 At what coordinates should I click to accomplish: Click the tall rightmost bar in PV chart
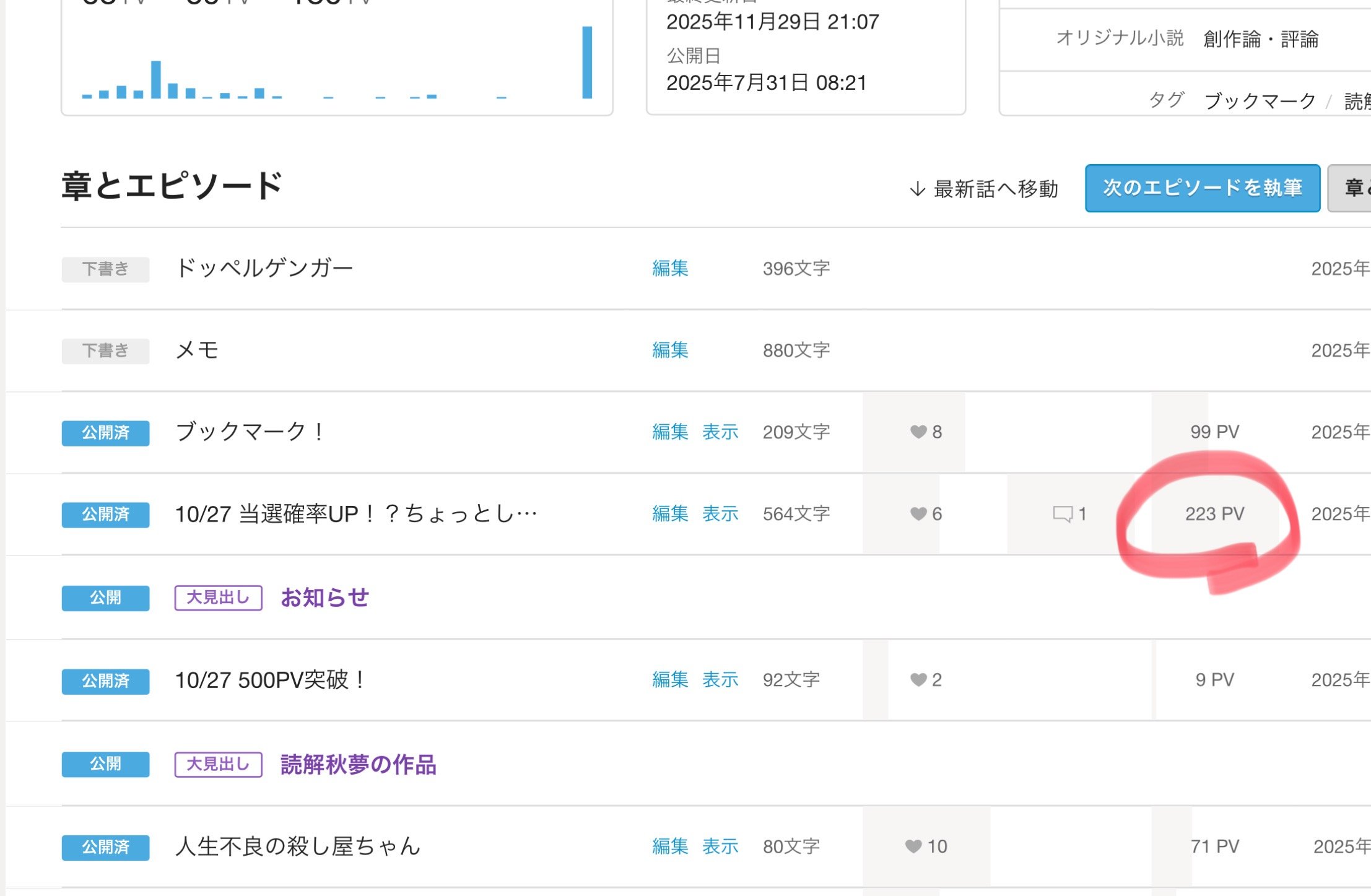587,63
